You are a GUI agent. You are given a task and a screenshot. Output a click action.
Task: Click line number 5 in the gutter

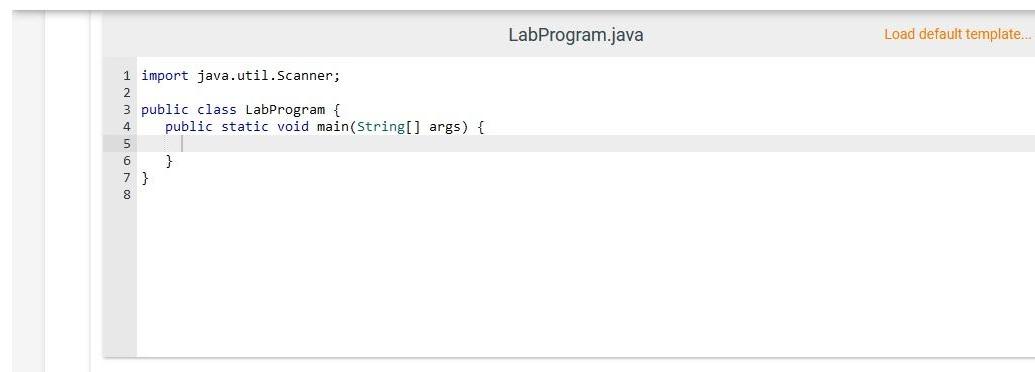pos(127,144)
